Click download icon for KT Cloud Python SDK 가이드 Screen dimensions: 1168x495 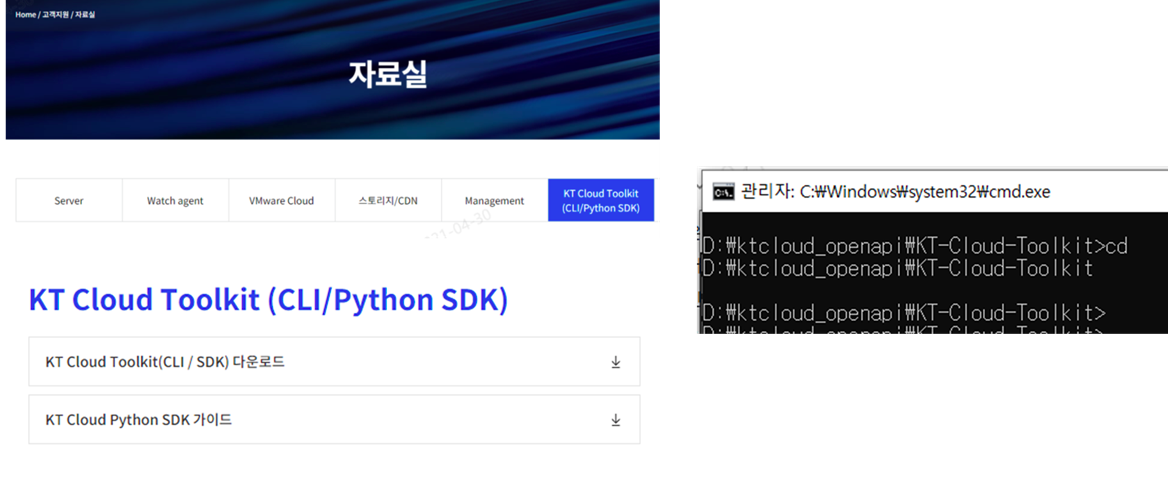click(616, 420)
